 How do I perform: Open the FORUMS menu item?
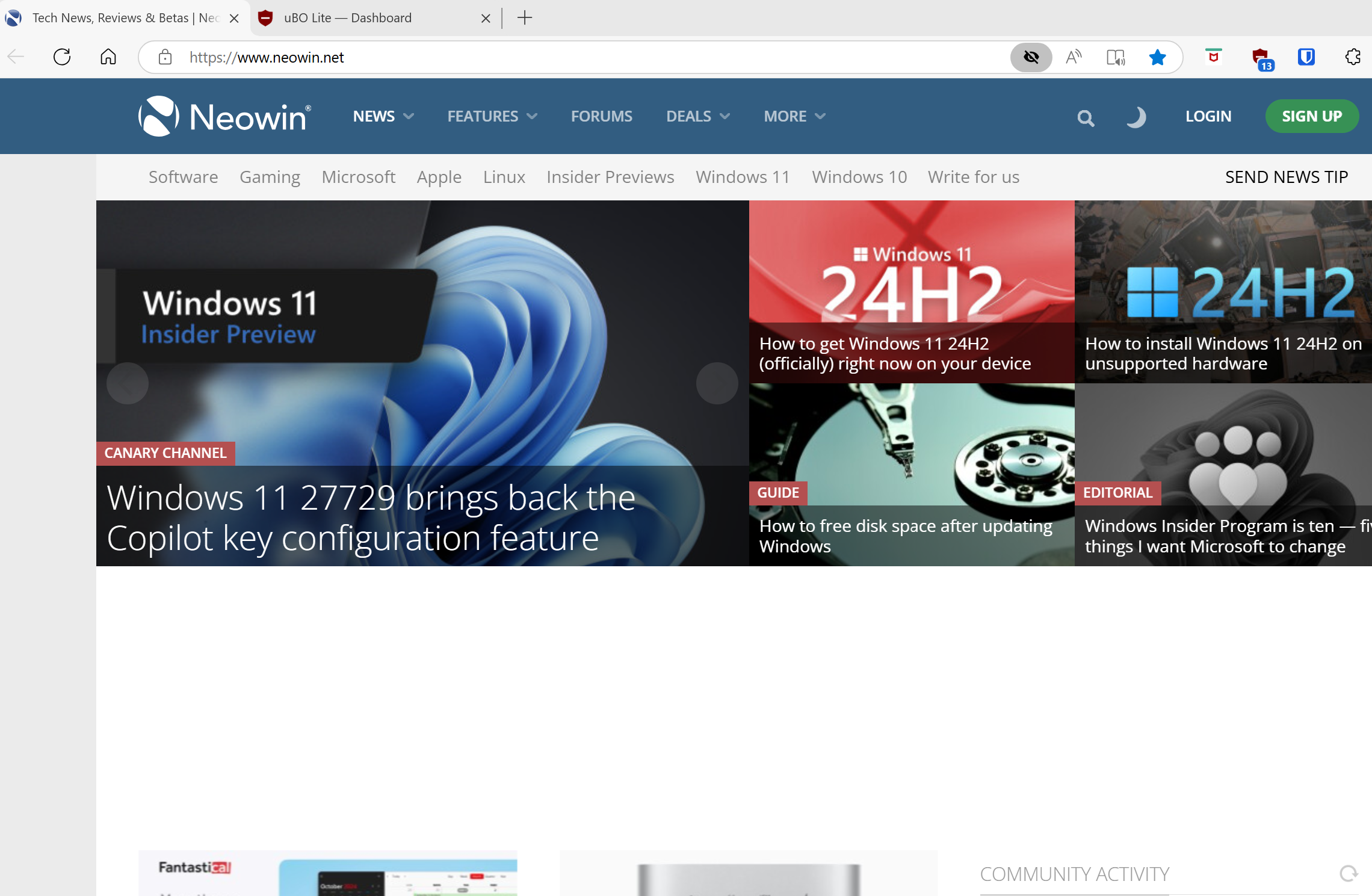pyautogui.click(x=601, y=116)
